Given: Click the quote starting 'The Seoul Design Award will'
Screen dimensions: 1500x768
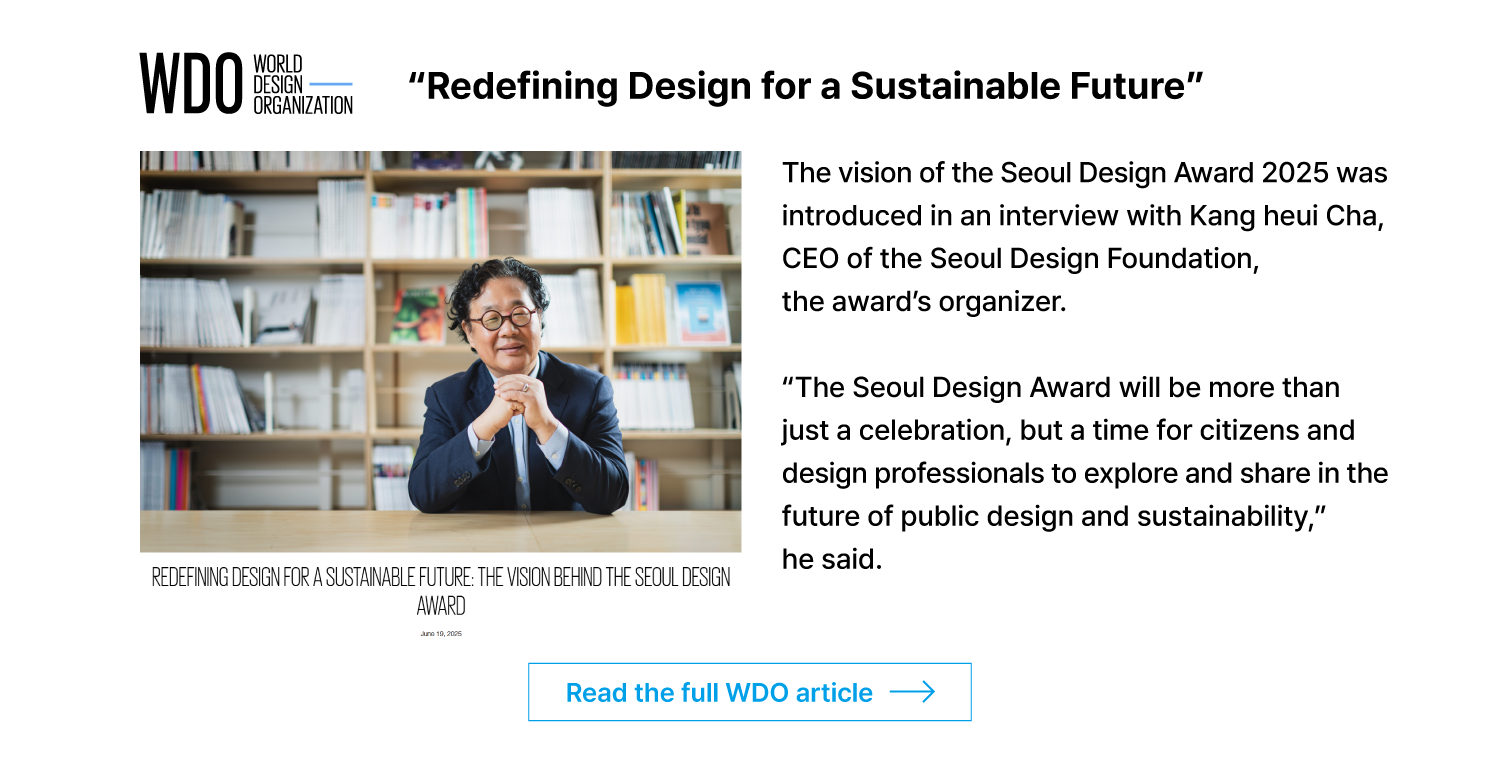Looking at the screenshot, I should 1084,452.
